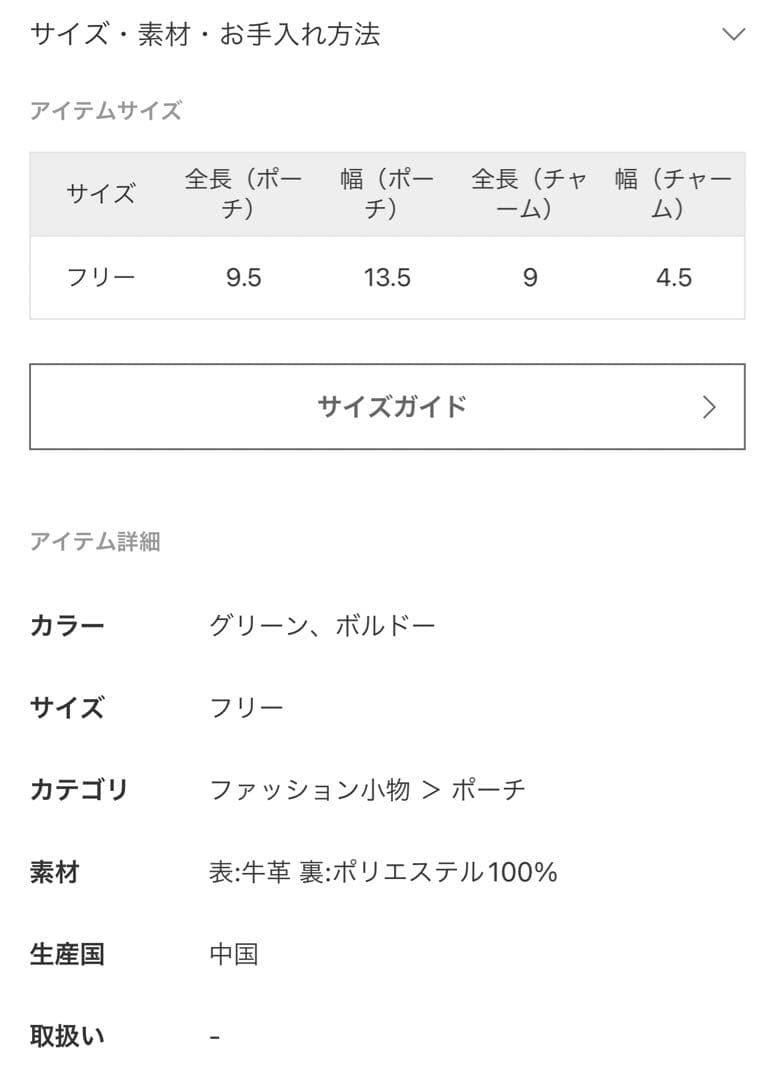Screen dimensions: 775x1080
Task: Click the 4.5 charm width value
Action: pyautogui.click(x=673, y=278)
